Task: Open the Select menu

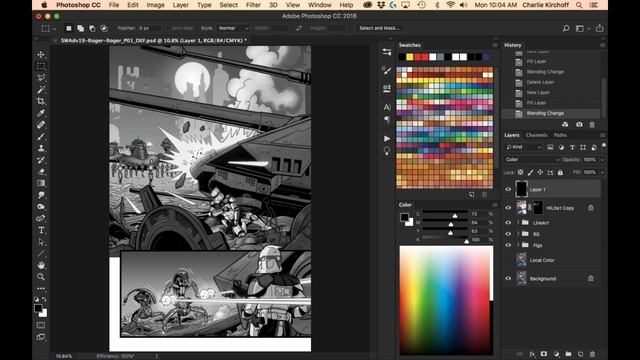Action: tap(229, 5)
